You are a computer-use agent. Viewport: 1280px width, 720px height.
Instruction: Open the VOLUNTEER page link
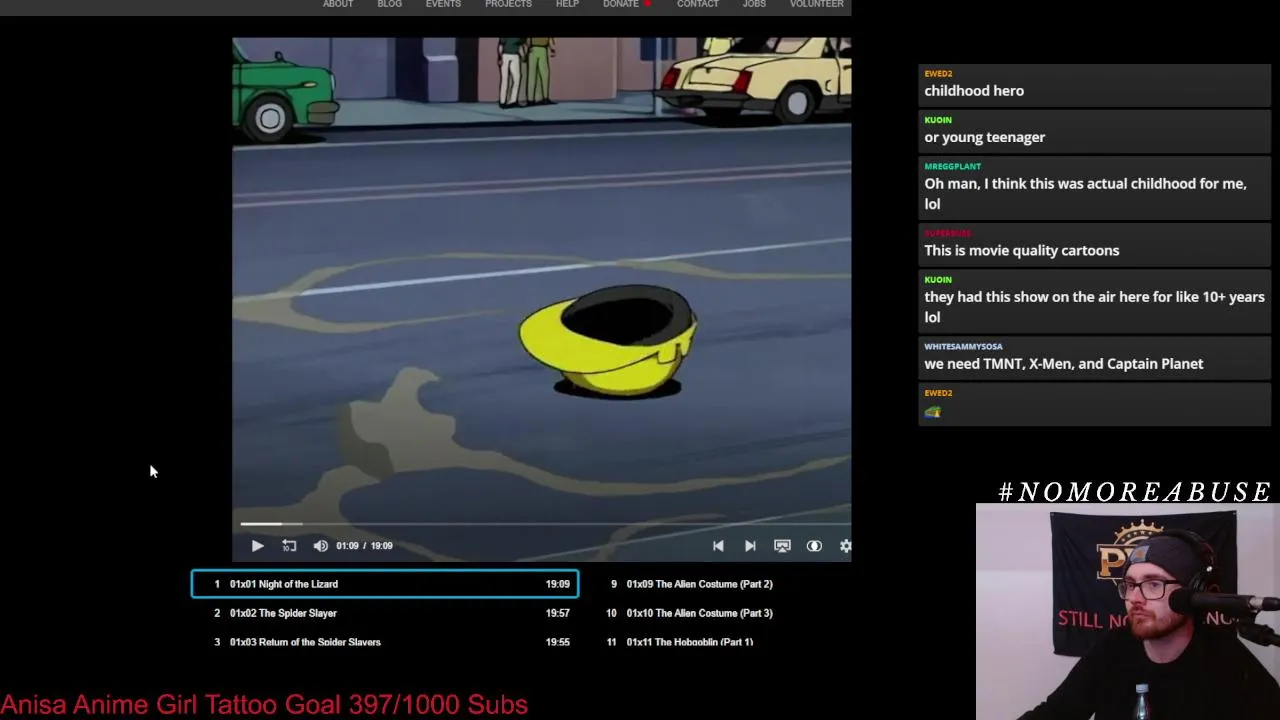pos(817,4)
